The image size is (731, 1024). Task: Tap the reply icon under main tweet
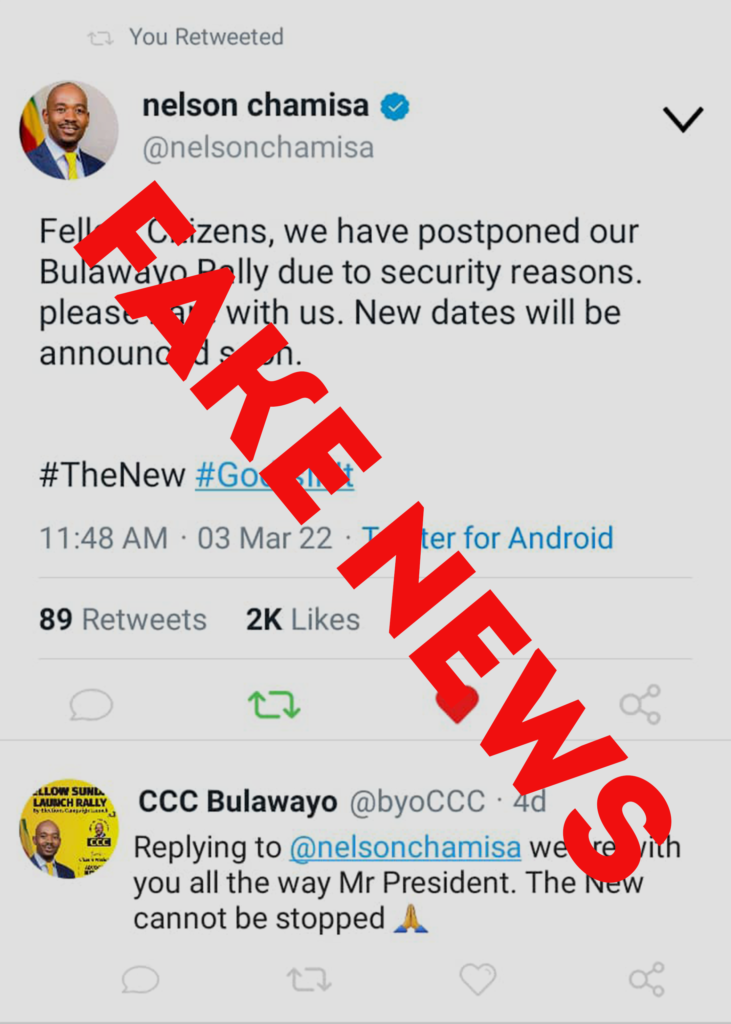91,705
